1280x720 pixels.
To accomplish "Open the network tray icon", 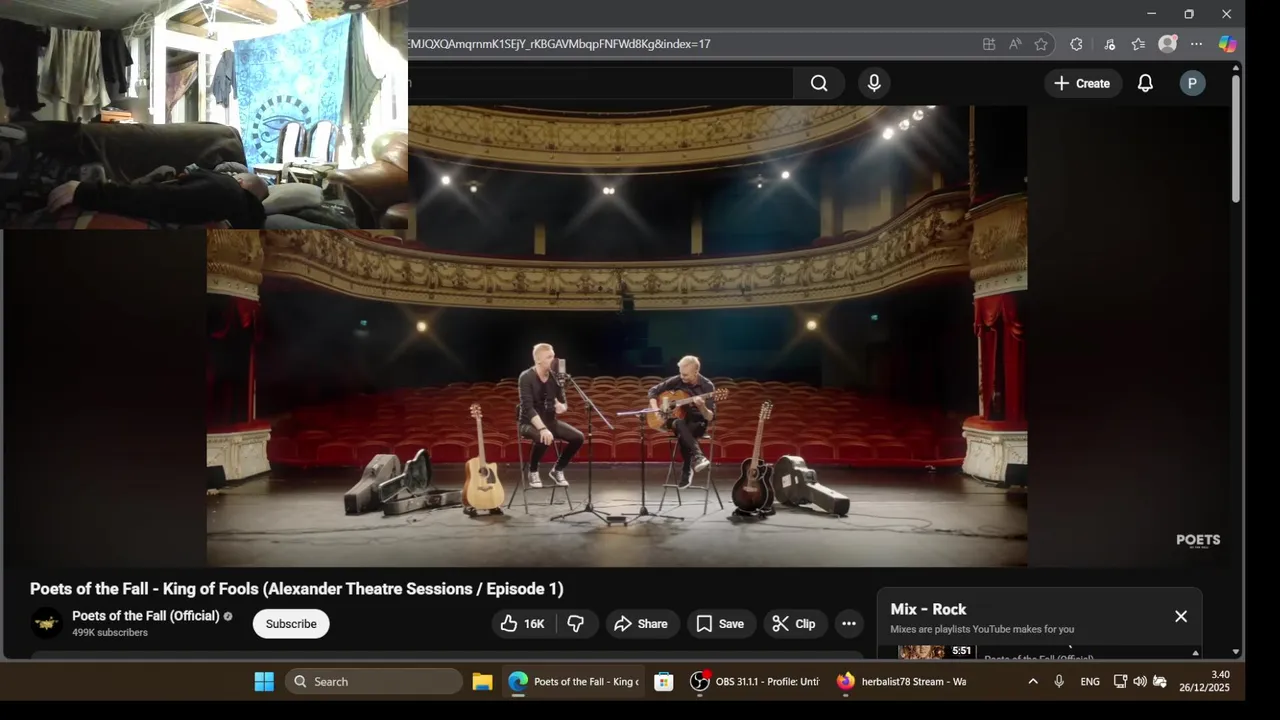I will click(x=1120, y=682).
